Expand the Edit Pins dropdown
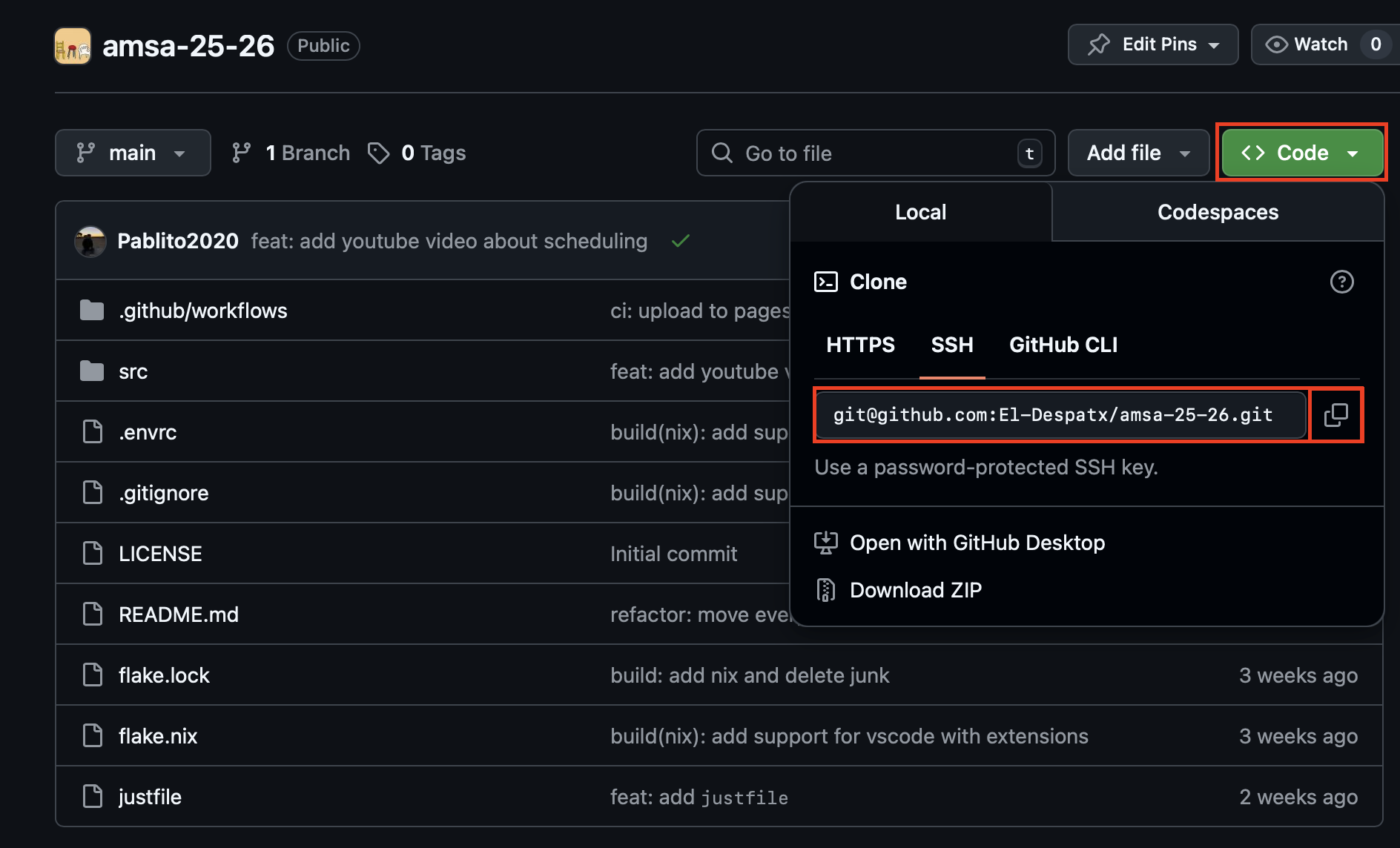The image size is (1400, 848). pos(1152,44)
